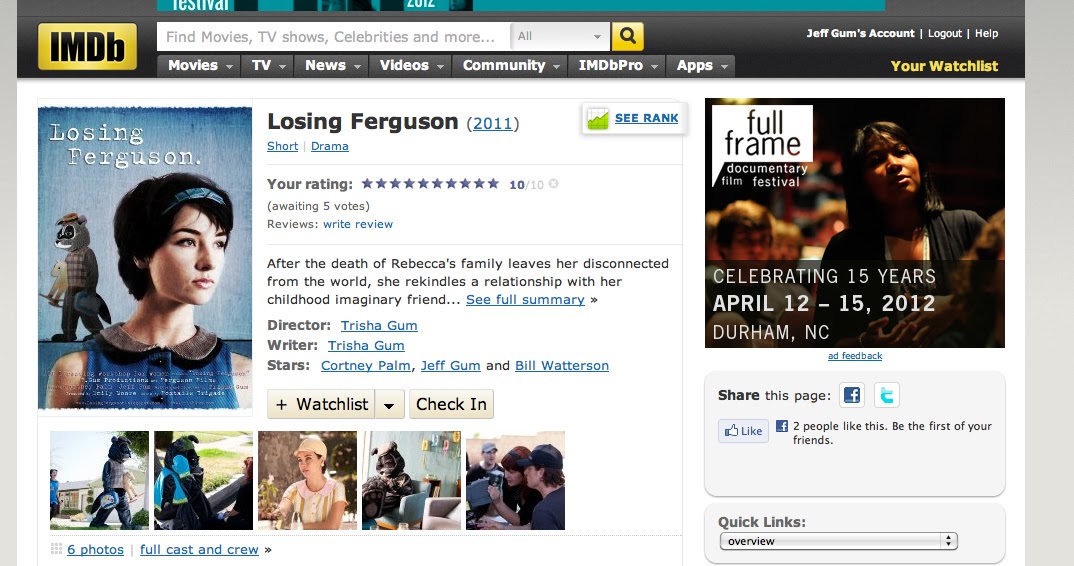Add the title with the + Watchlist button
This screenshot has height=566, width=1074.
(321, 404)
